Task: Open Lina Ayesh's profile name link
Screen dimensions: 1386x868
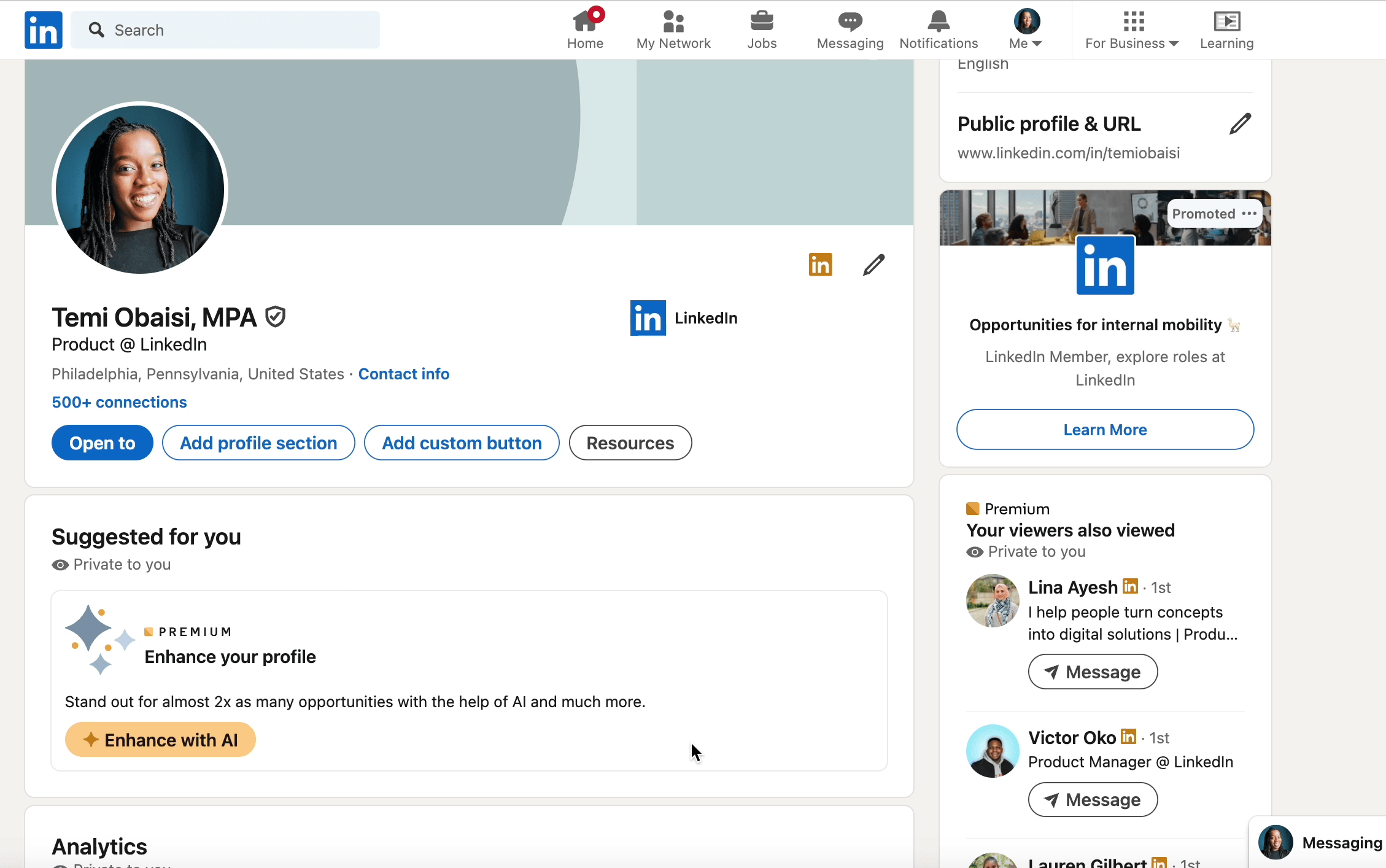Action: [x=1073, y=587]
